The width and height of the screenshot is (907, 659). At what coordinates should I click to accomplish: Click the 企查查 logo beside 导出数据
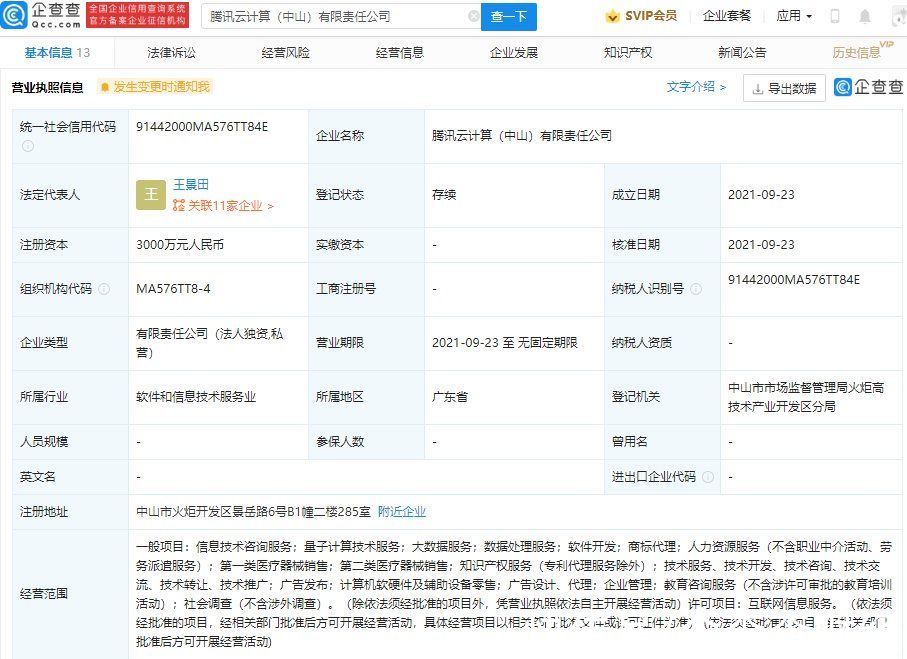[869, 87]
